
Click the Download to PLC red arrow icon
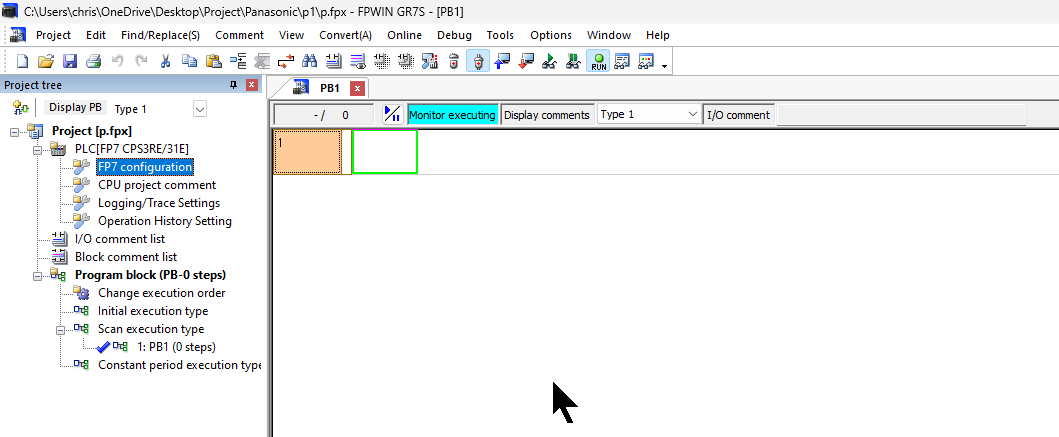pos(526,61)
